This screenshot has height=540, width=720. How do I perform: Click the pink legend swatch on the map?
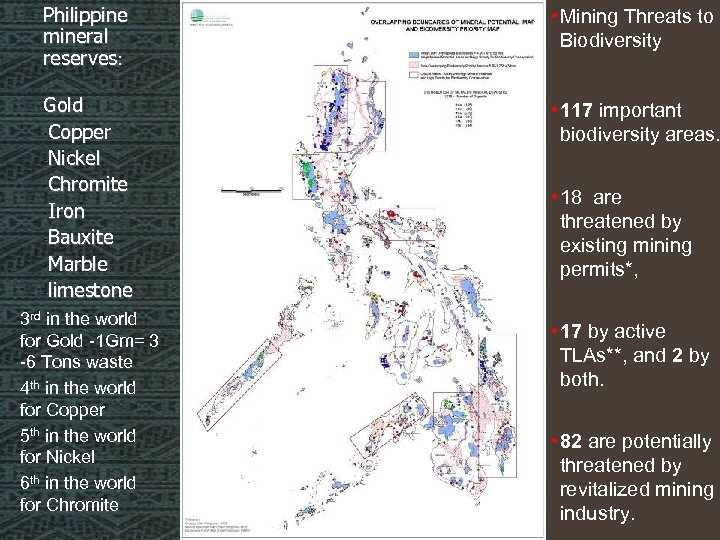[x=413, y=66]
